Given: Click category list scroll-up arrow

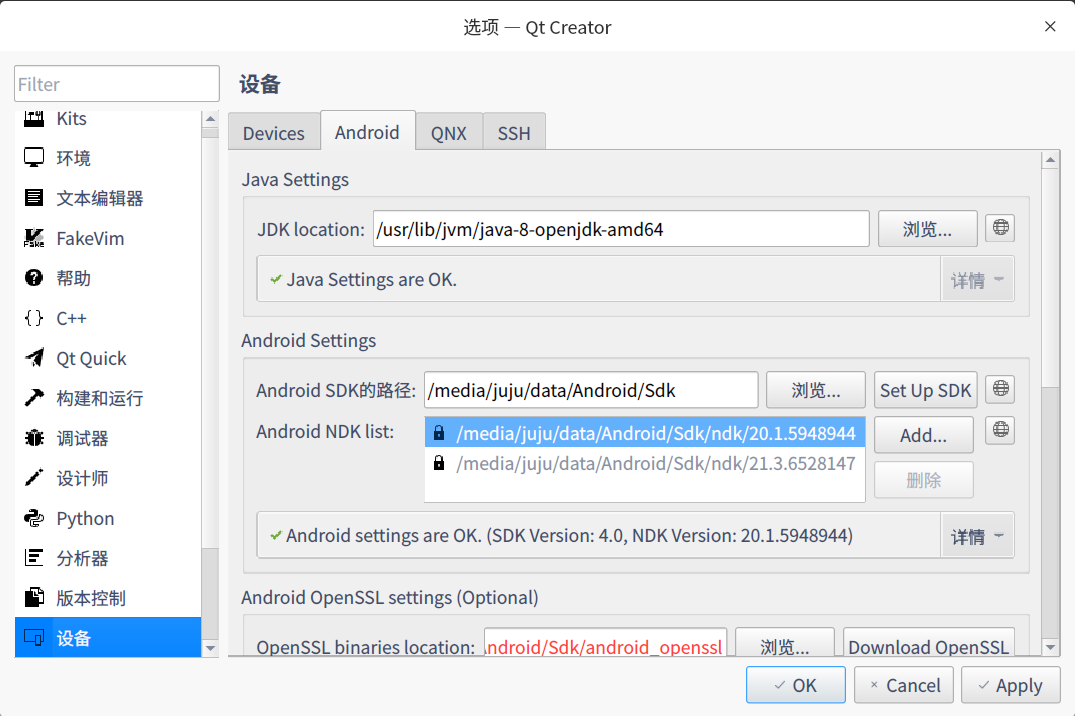Looking at the screenshot, I should [210, 119].
